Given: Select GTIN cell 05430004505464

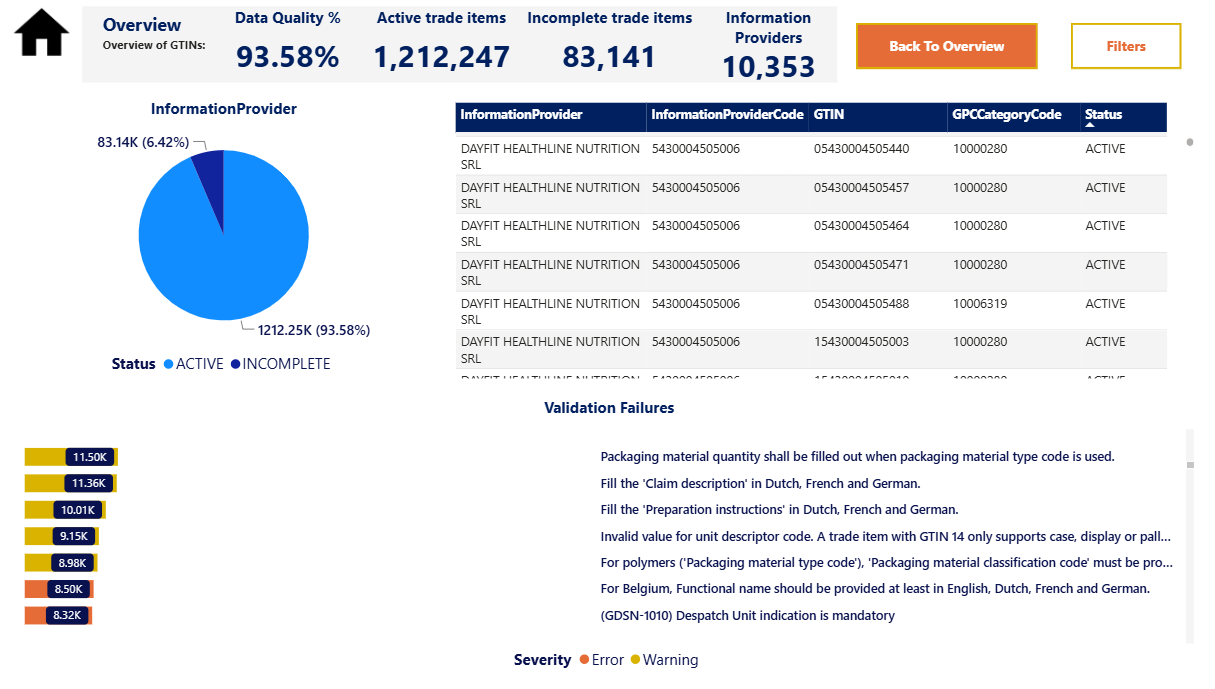Looking at the screenshot, I should 861,226.
